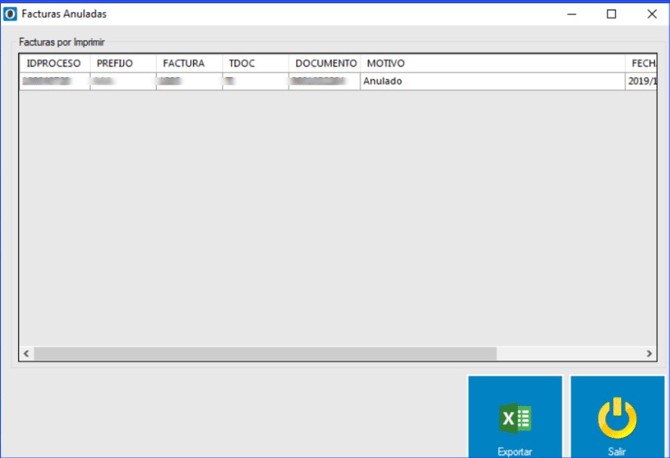
Task: Close the Facturas Anuladas window
Action: [x=650, y=14]
